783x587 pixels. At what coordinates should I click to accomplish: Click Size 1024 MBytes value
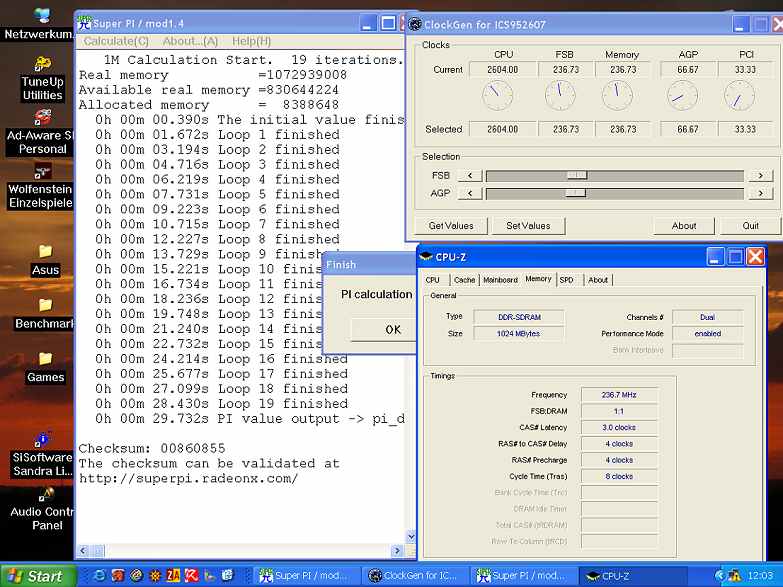click(519, 334)
